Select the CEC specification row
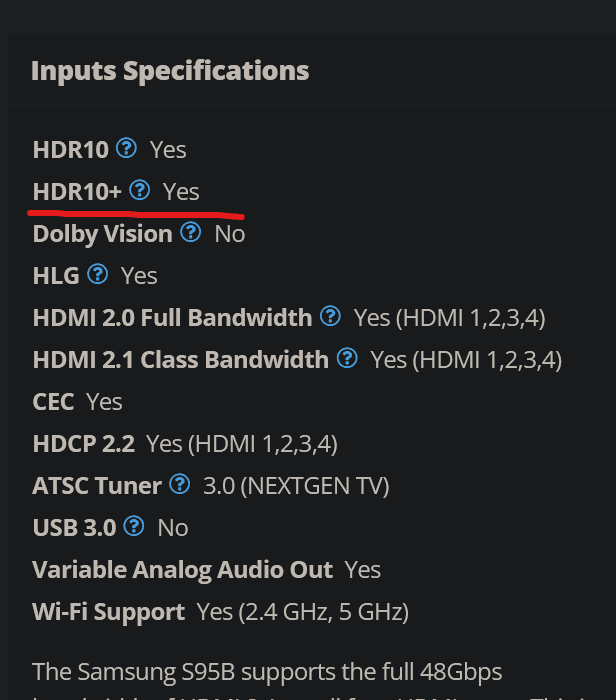This screenshot has width=616, height=700. tap(77, 402)
